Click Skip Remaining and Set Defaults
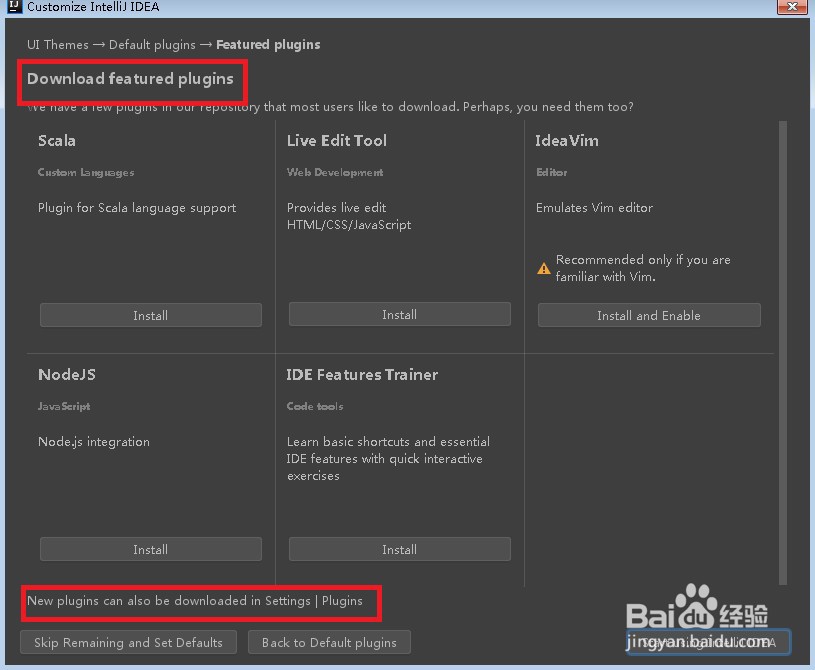 coord(128,642)
